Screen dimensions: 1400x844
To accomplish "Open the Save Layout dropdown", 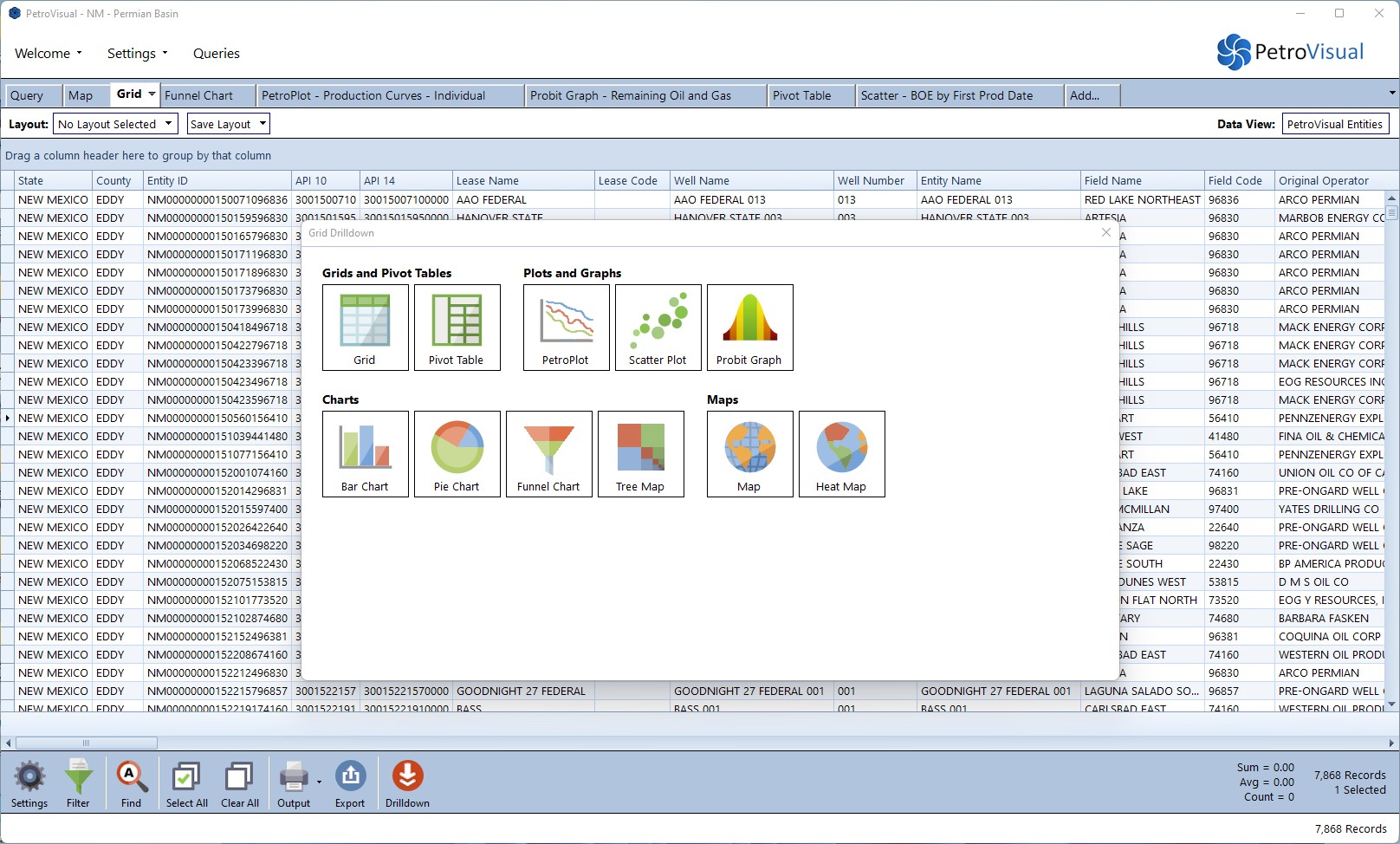I will coord(228,124).
